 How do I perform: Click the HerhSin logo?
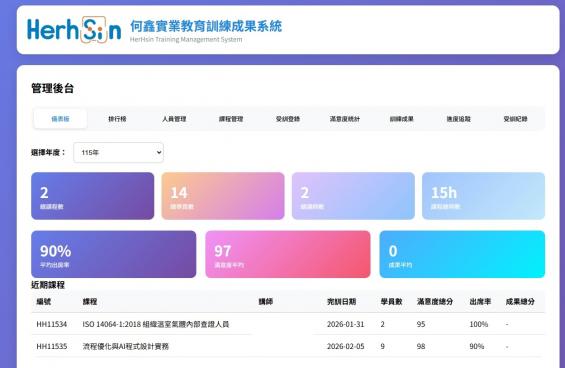pyautogui.click(x=74, y=30)
